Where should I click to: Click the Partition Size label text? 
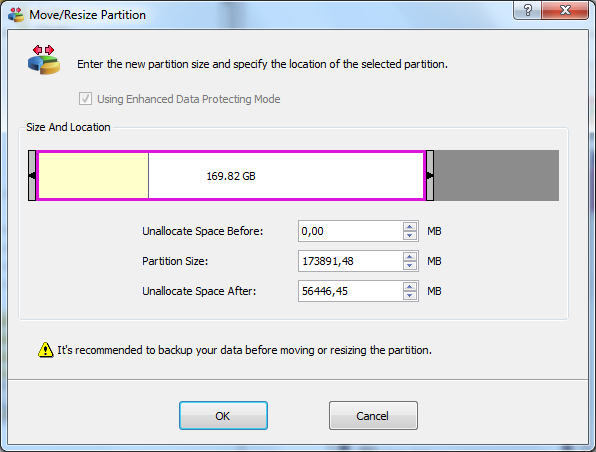[175, 261]
